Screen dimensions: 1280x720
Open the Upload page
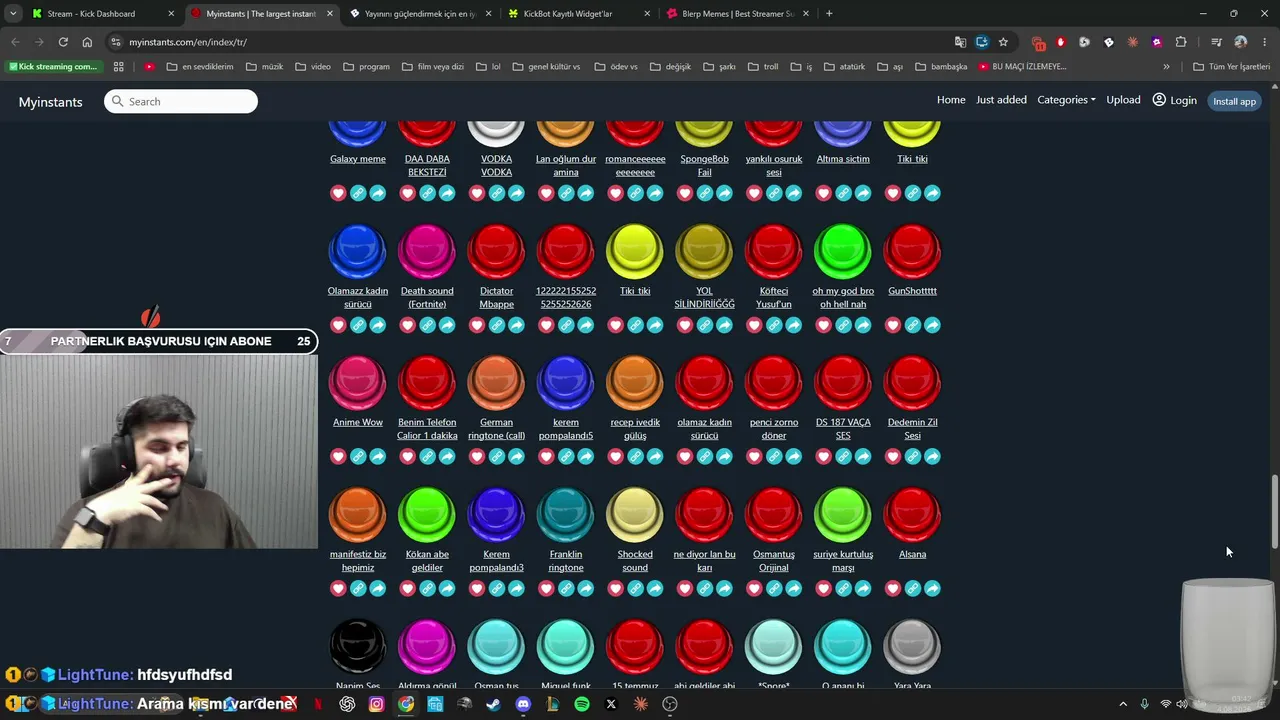point(1123,100)
